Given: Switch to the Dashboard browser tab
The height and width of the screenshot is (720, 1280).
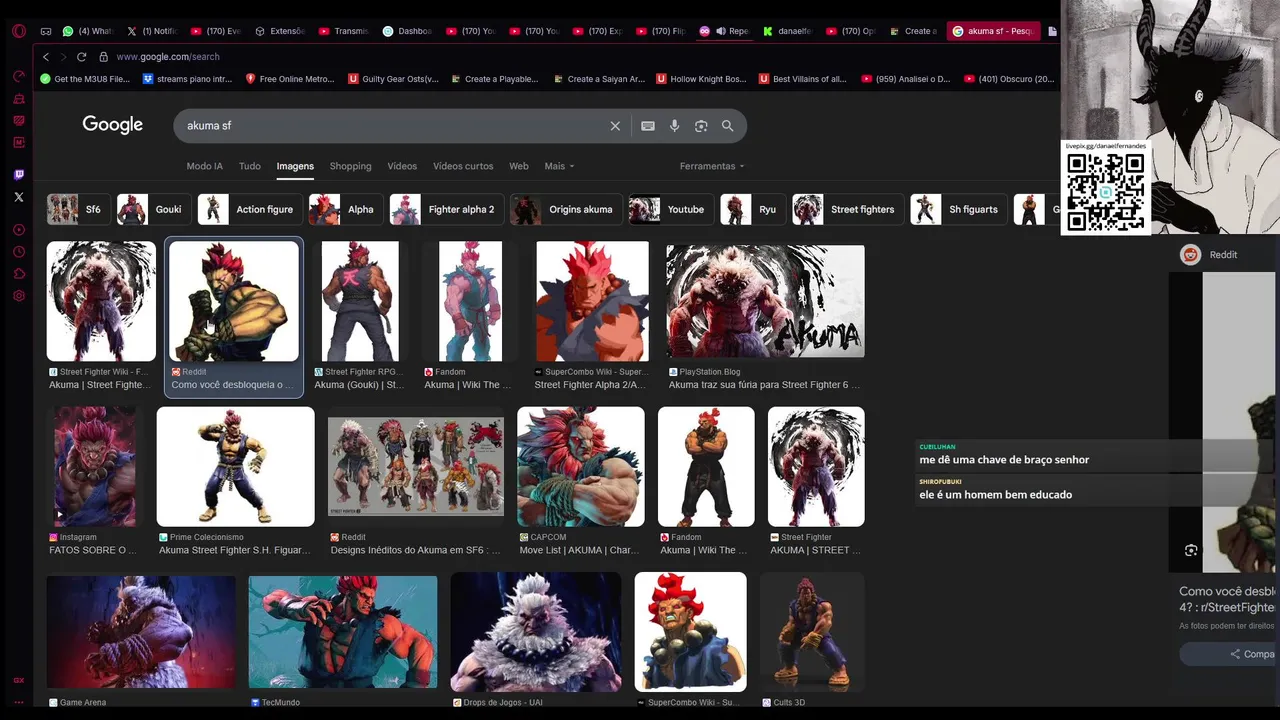Looking at the screenshot, I should 407,31.
